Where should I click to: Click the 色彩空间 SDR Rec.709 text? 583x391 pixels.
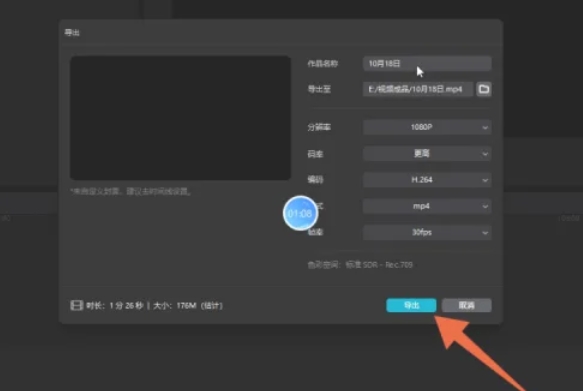coord(360,265)
